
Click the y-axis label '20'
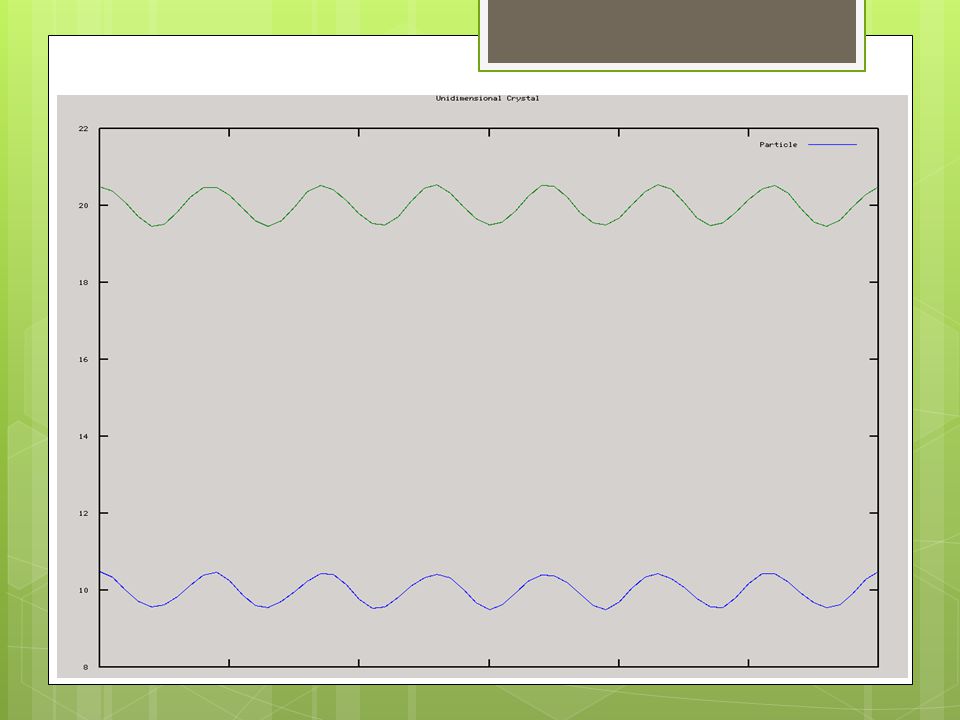point(83,206)
